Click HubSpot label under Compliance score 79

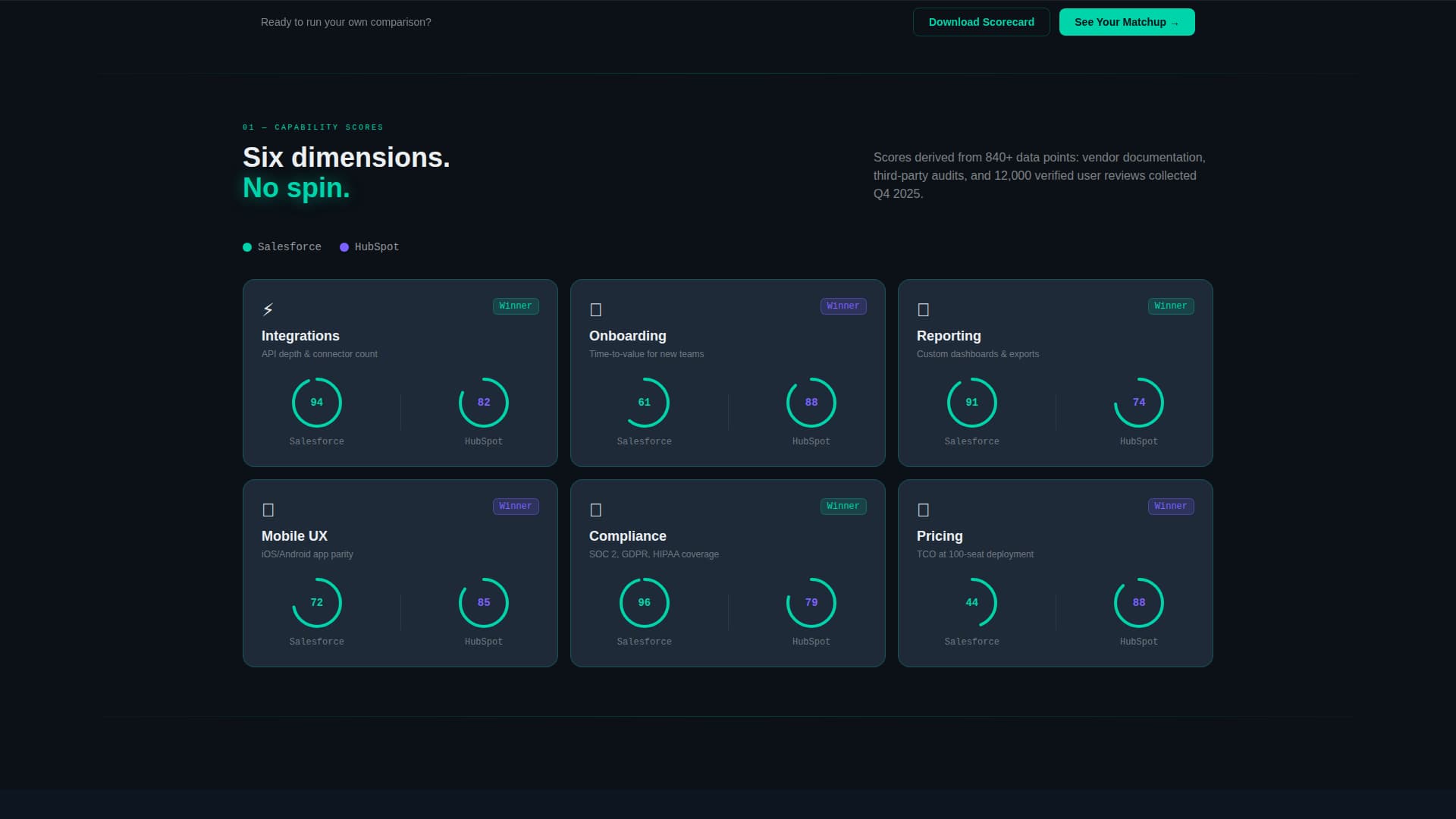pyautogui.click(x=811, y=642)
